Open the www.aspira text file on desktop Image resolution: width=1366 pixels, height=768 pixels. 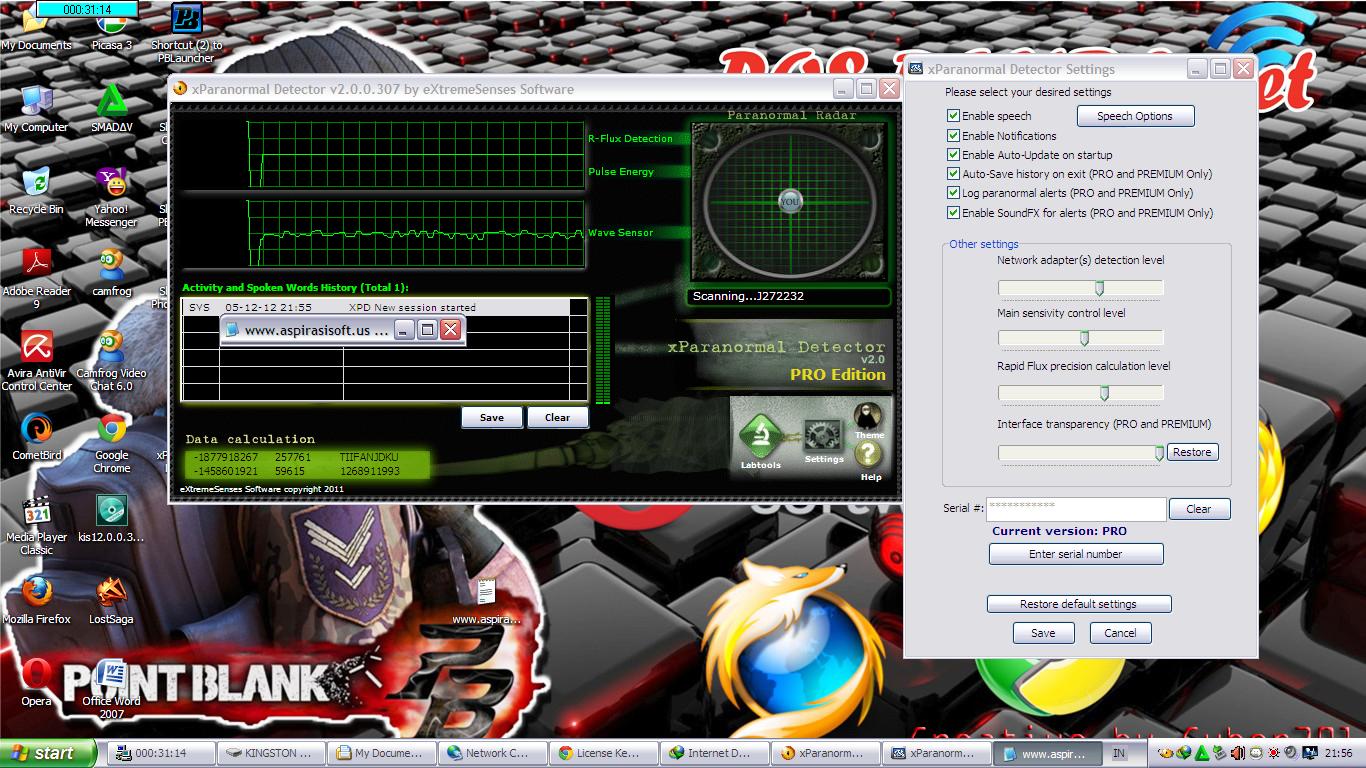pos(486,601)
